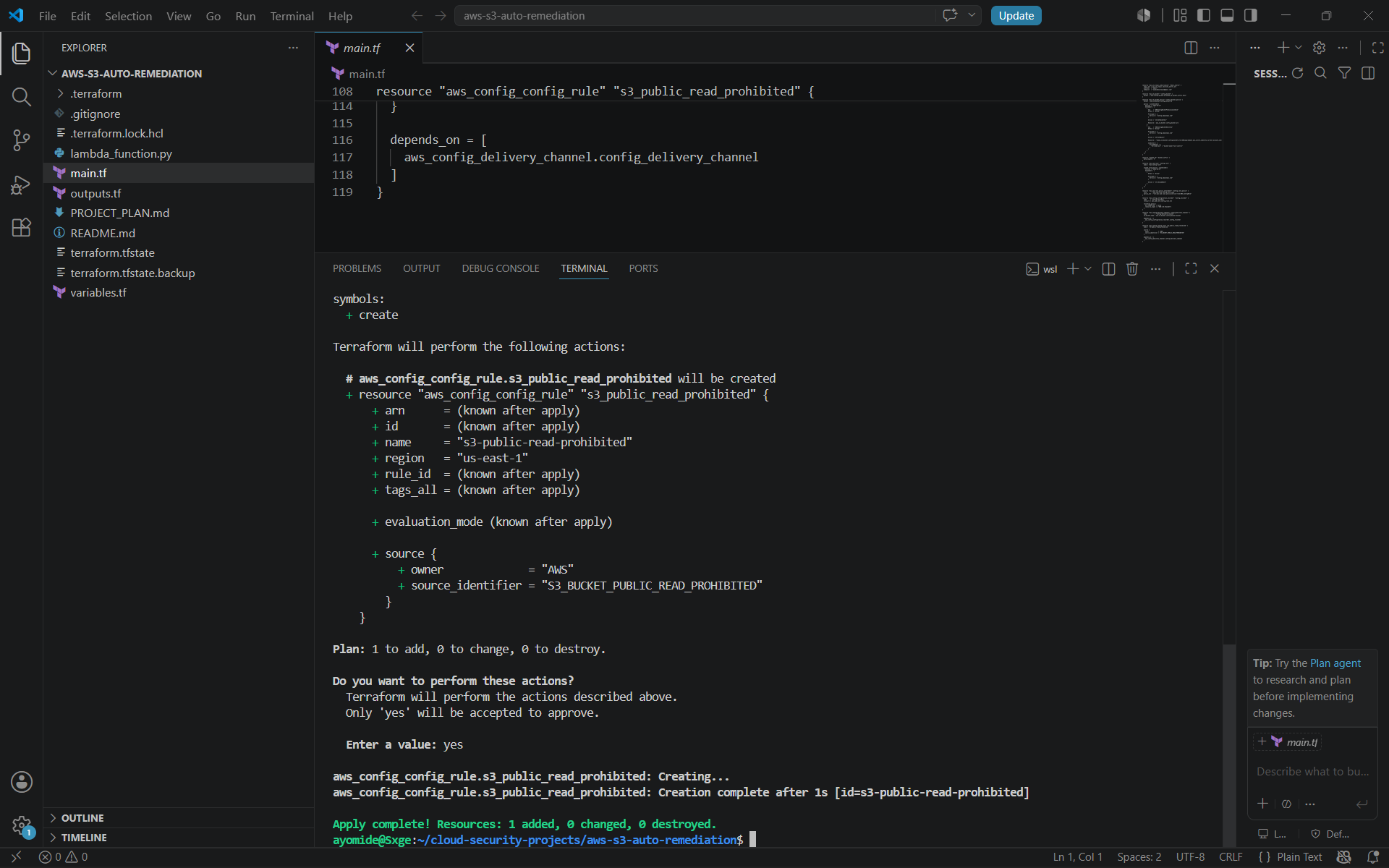Maximize chat panel with fullscreen icon
This screenshot has height=868, width=1389.
coord(1377,48)
